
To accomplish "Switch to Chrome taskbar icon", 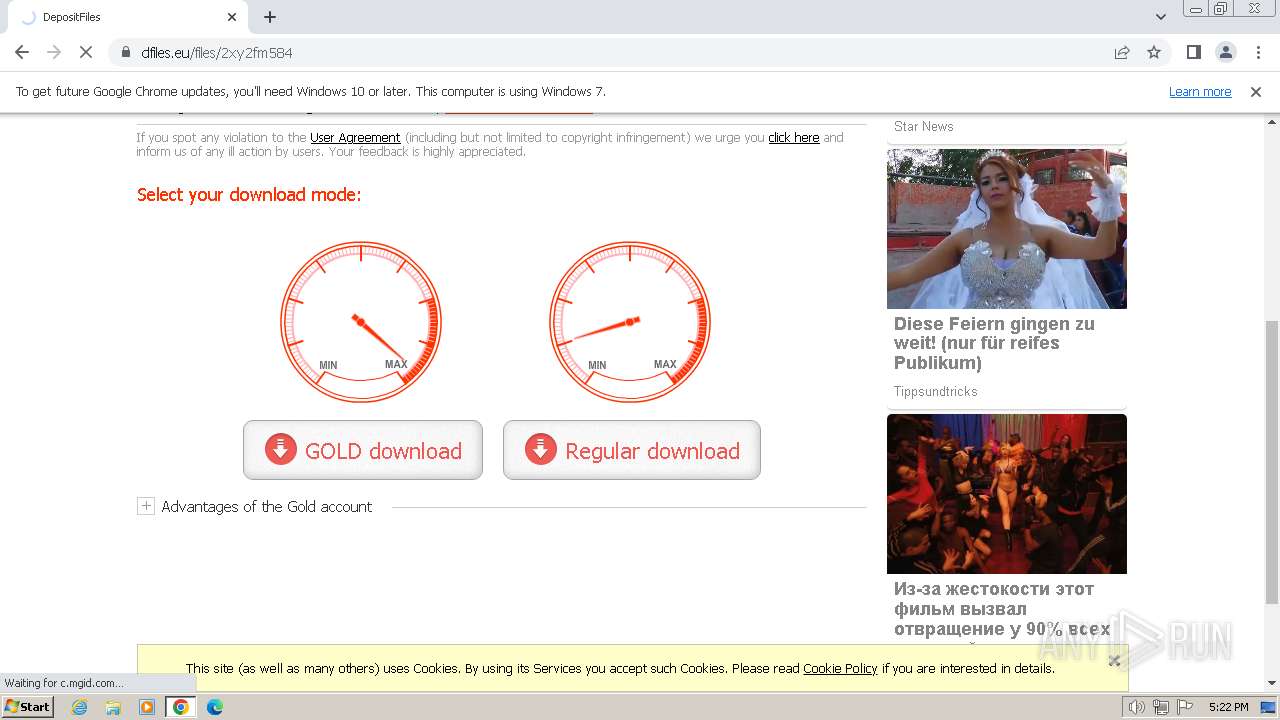I will pyautogui.click(x=181, y=707).
